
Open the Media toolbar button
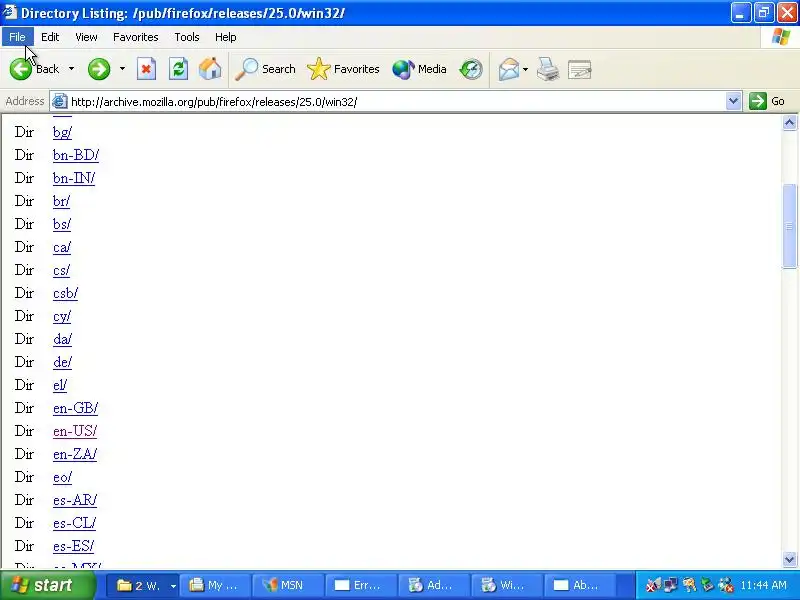coord(419,69)
